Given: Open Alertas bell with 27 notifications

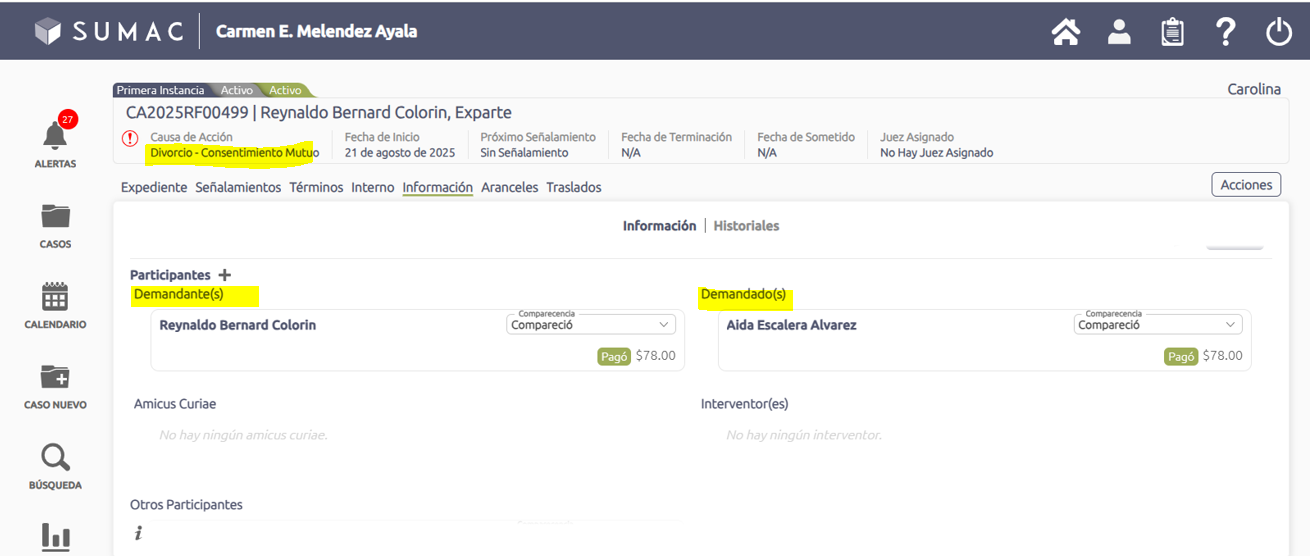Looking at the screenshot, I should pos(55,138).
